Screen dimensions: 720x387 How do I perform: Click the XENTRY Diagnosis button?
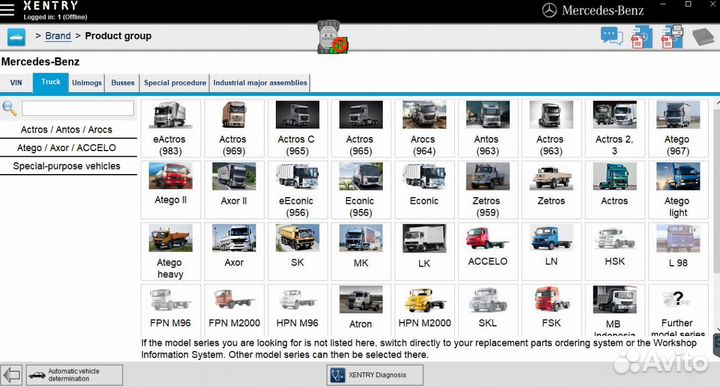point(375,375)
